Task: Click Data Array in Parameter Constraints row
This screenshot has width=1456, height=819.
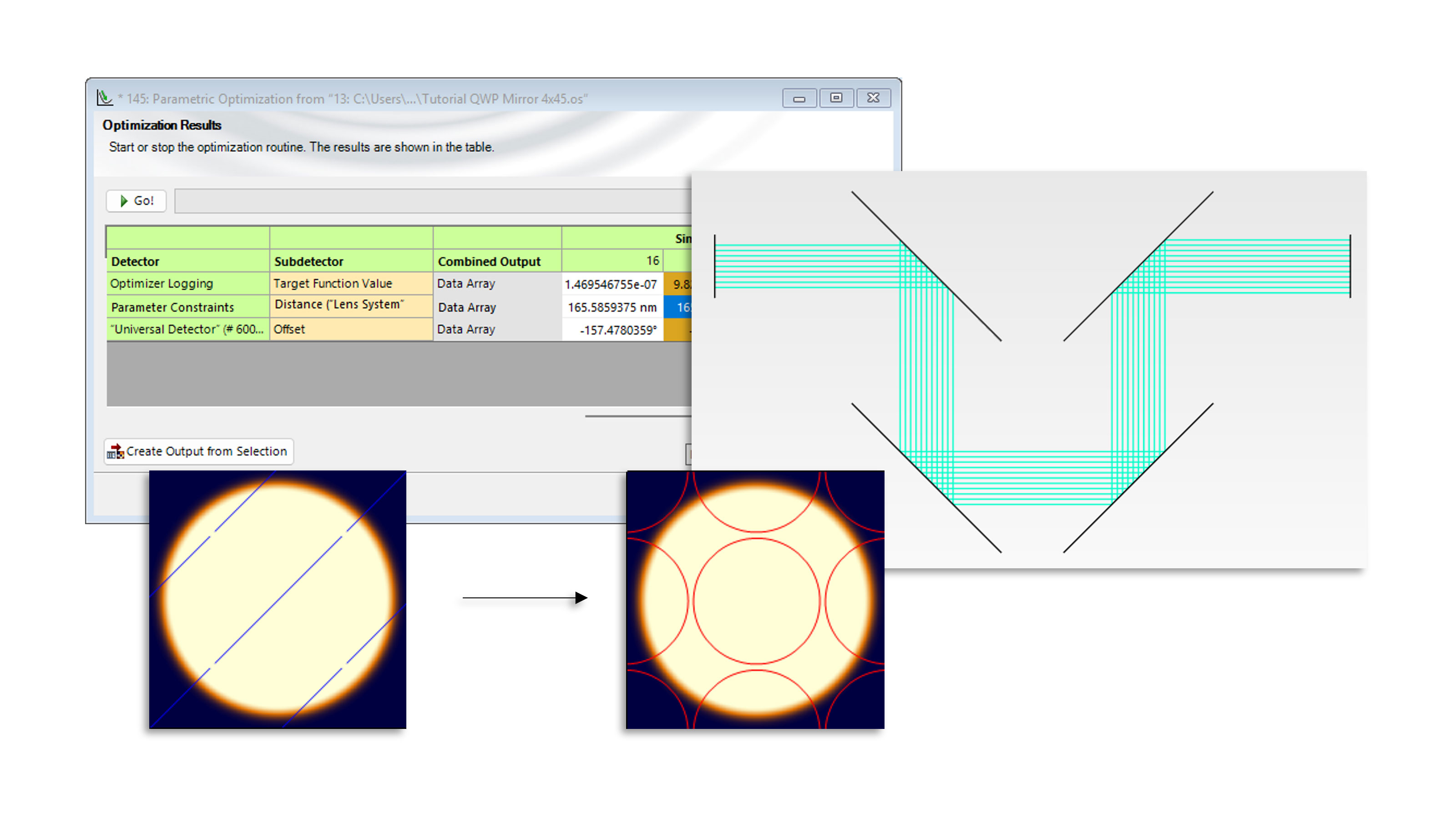Action: (497, 308)
